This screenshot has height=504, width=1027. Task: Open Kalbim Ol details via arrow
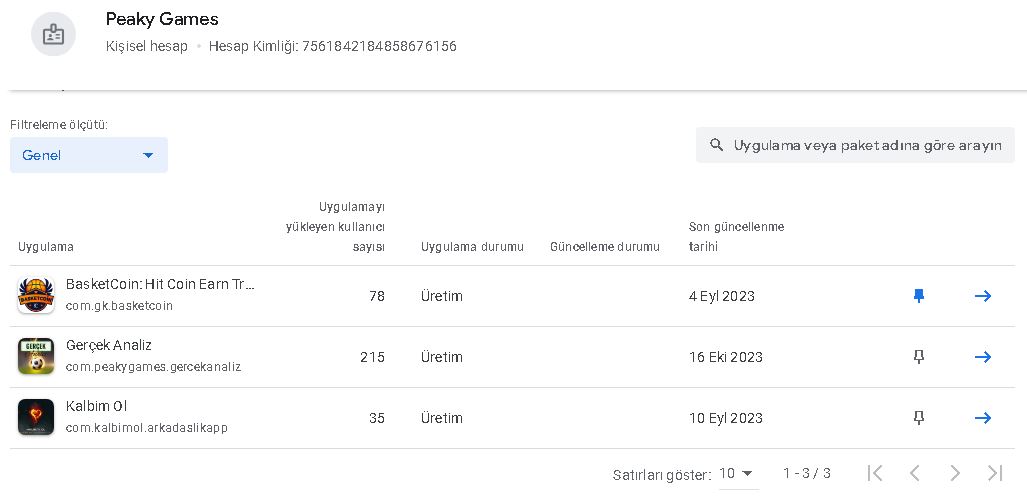click(x=982, y=418)
